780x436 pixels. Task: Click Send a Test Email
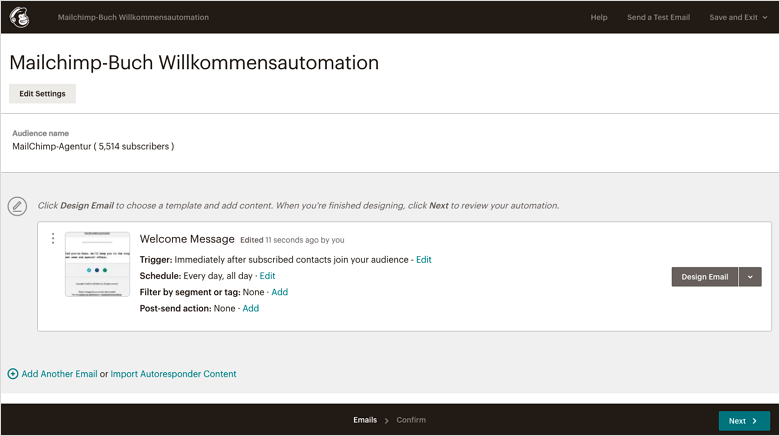pyautogui.click(x=658, y=17)
